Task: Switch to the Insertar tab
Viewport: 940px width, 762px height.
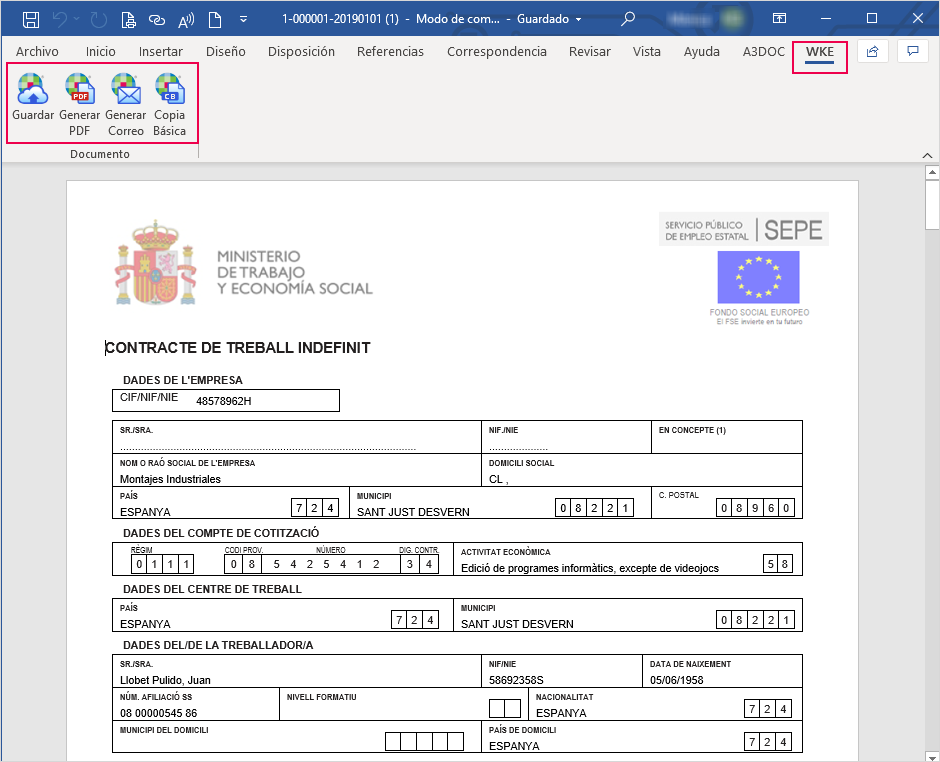Action: [161, 52]
